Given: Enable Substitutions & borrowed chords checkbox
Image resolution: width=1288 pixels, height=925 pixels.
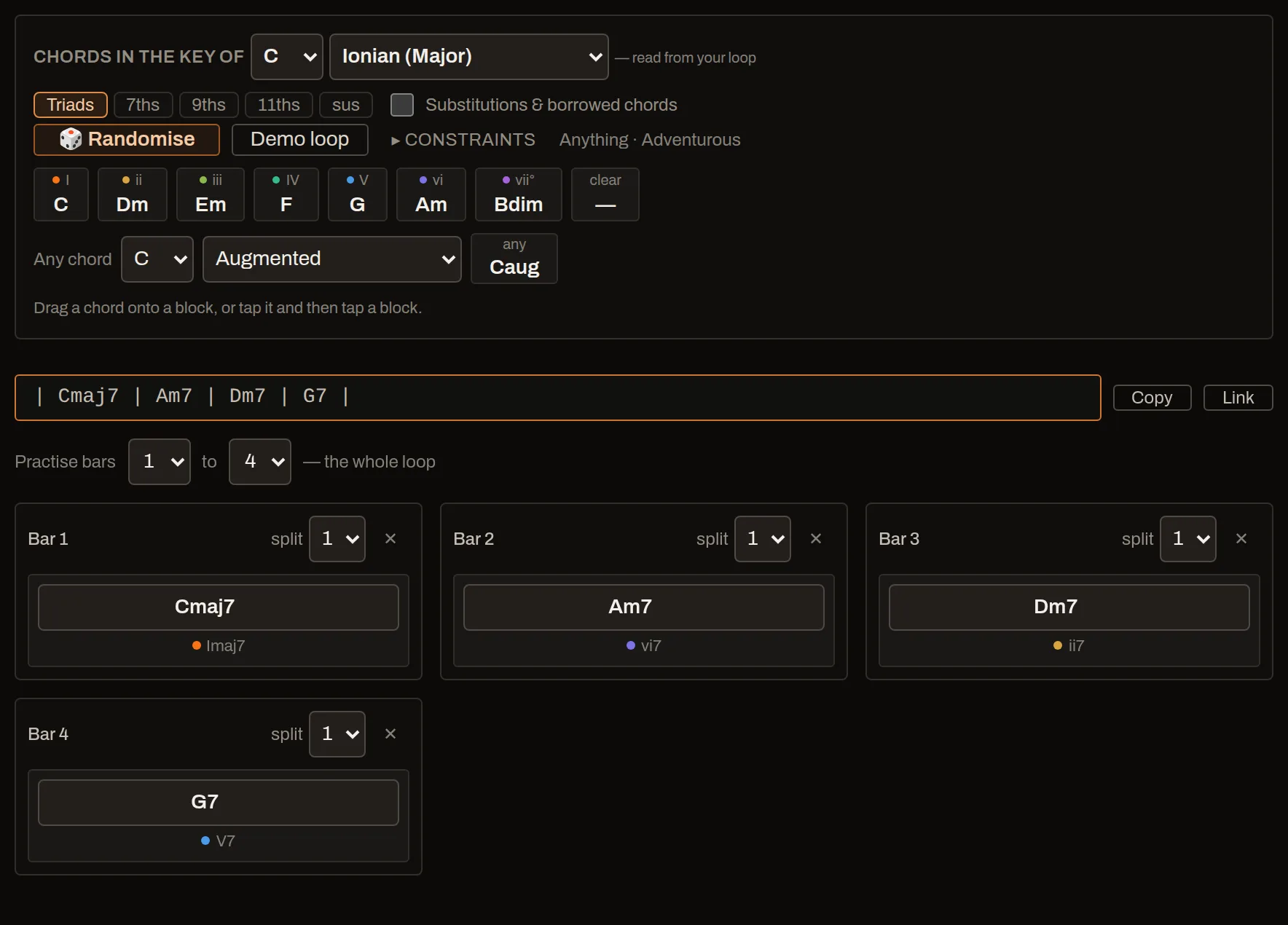Looking at the screenshot, I should (402, 105).
